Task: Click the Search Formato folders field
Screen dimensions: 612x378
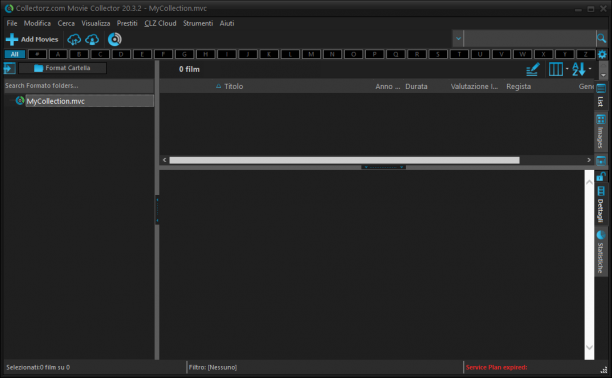Action: (79, 86)
